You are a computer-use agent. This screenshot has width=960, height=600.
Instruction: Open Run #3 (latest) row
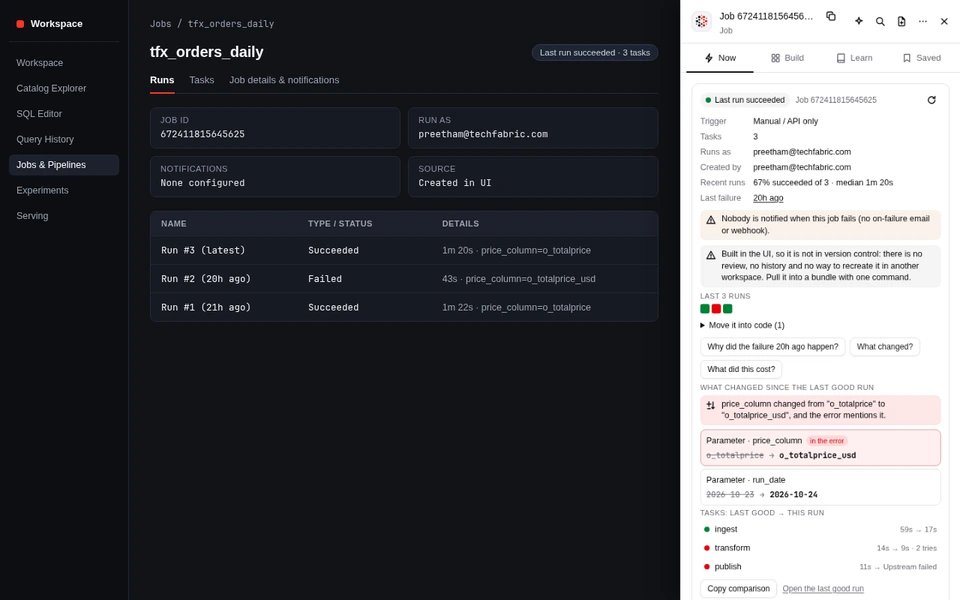click(404, 250)
